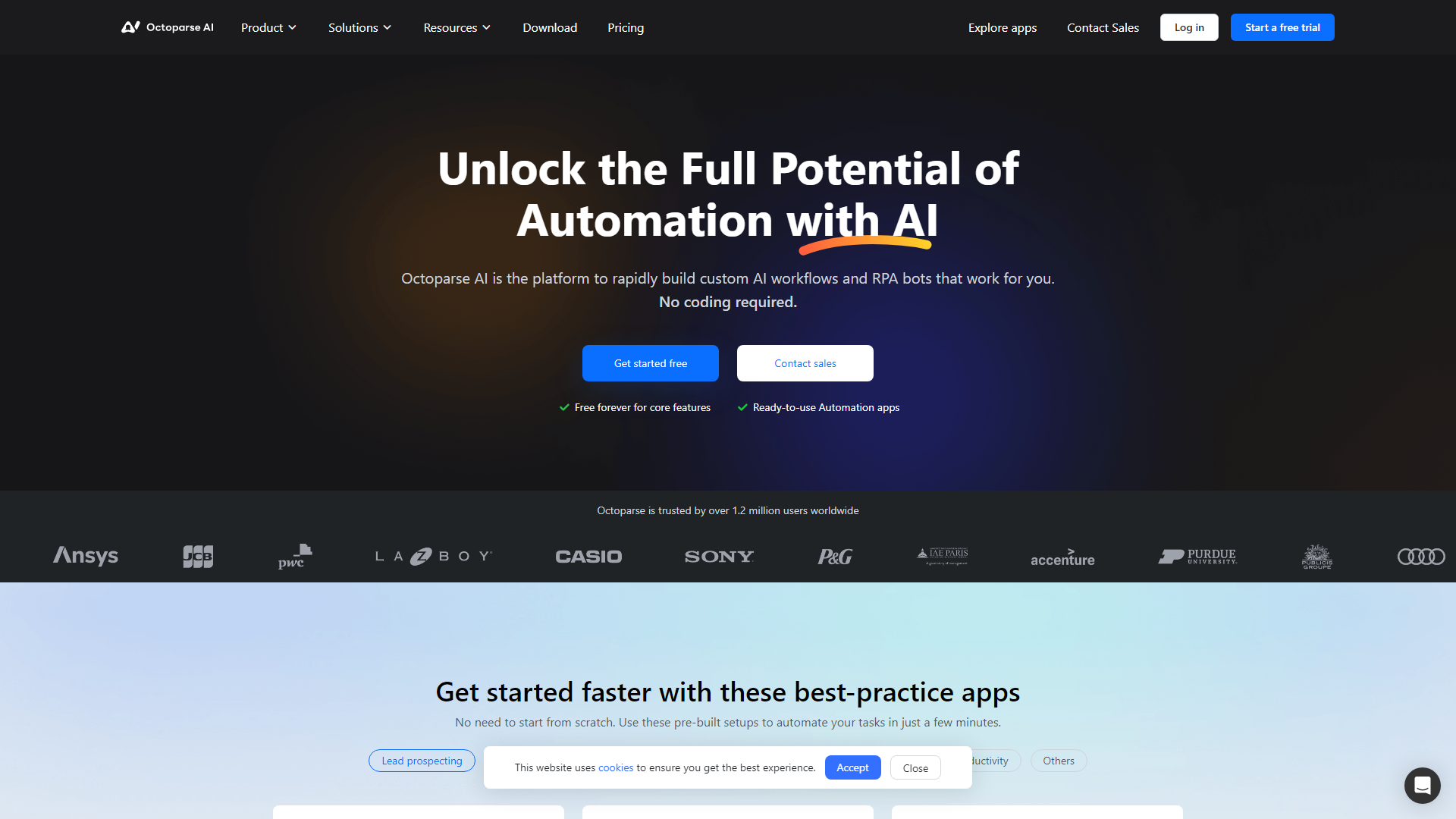Image resolution: width=1456 pixels, height=819 pixels.
Task: Select the Download menu item
Action: point(550,27)
